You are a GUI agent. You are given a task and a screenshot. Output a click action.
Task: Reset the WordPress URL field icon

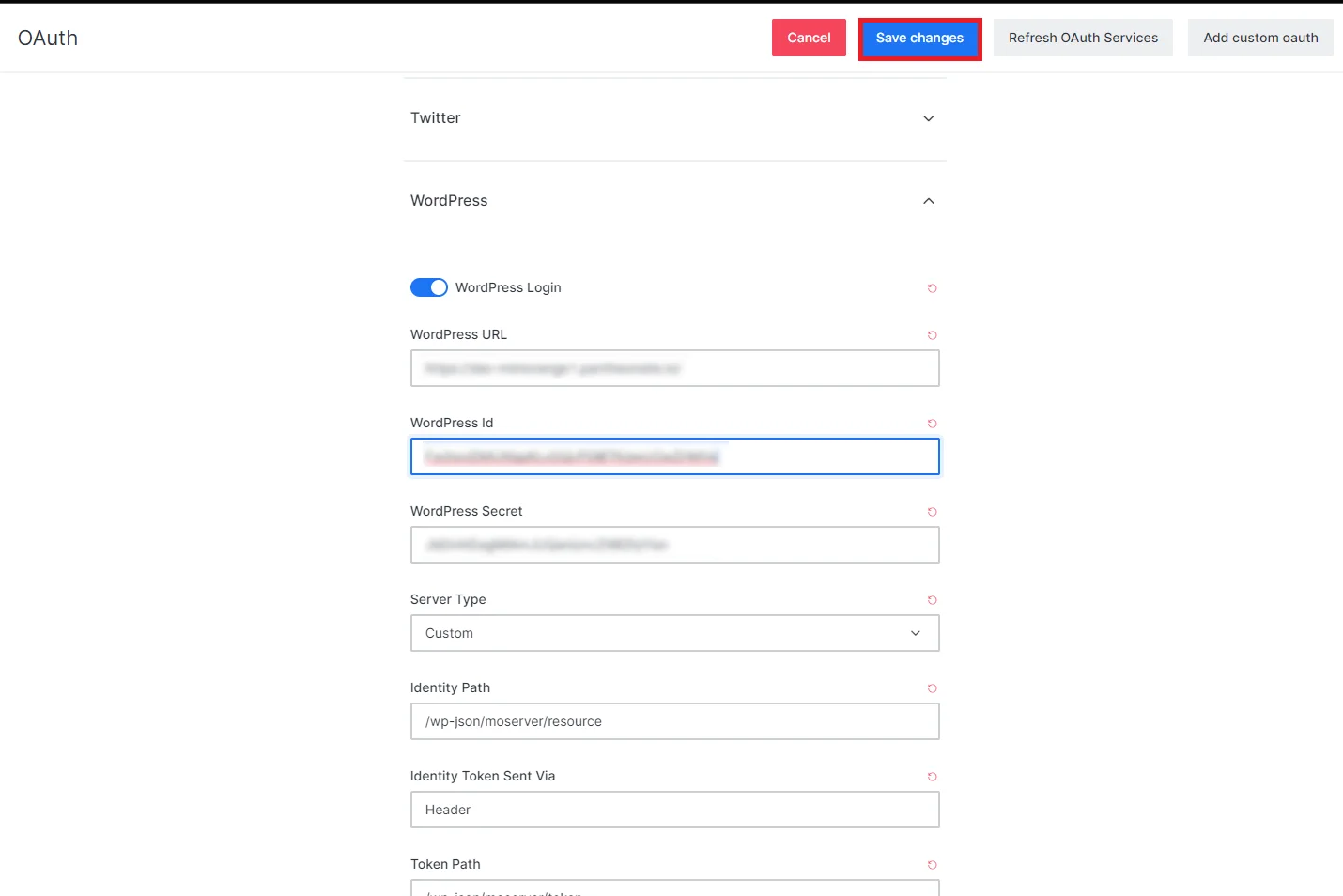click(933, 335)
